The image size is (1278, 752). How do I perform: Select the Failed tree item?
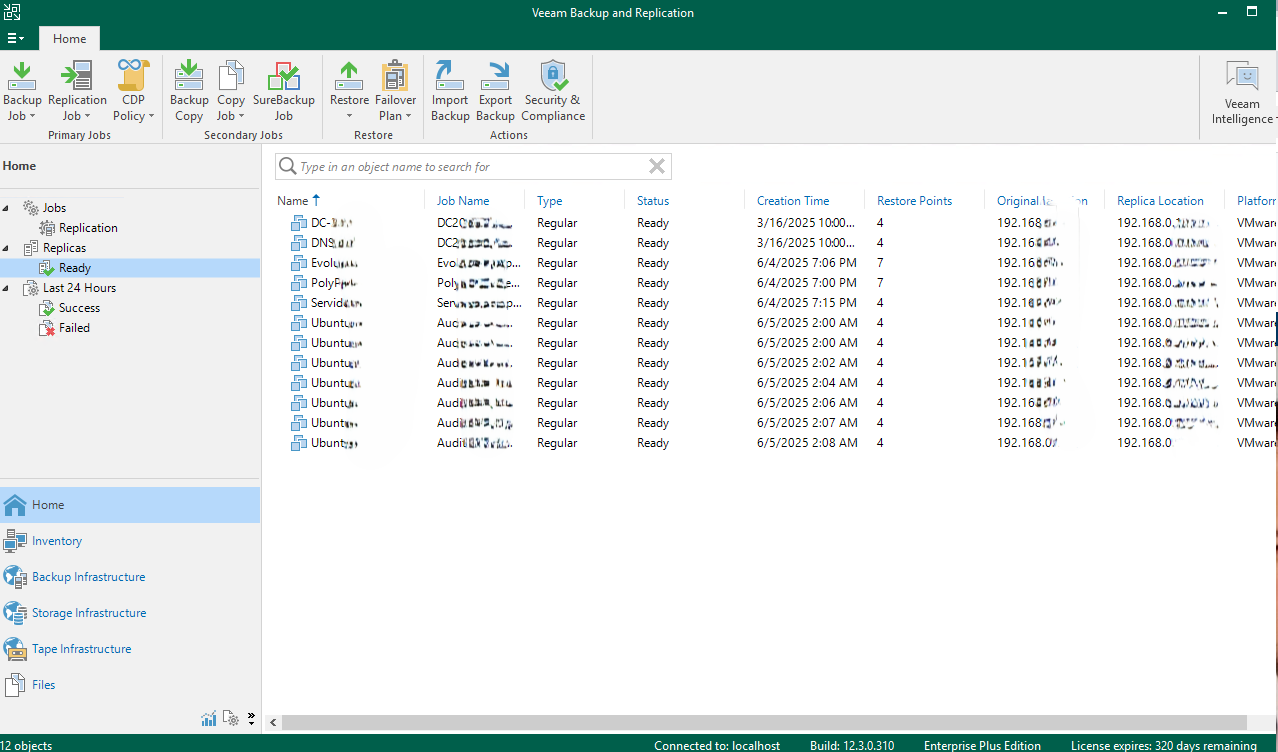74,328
